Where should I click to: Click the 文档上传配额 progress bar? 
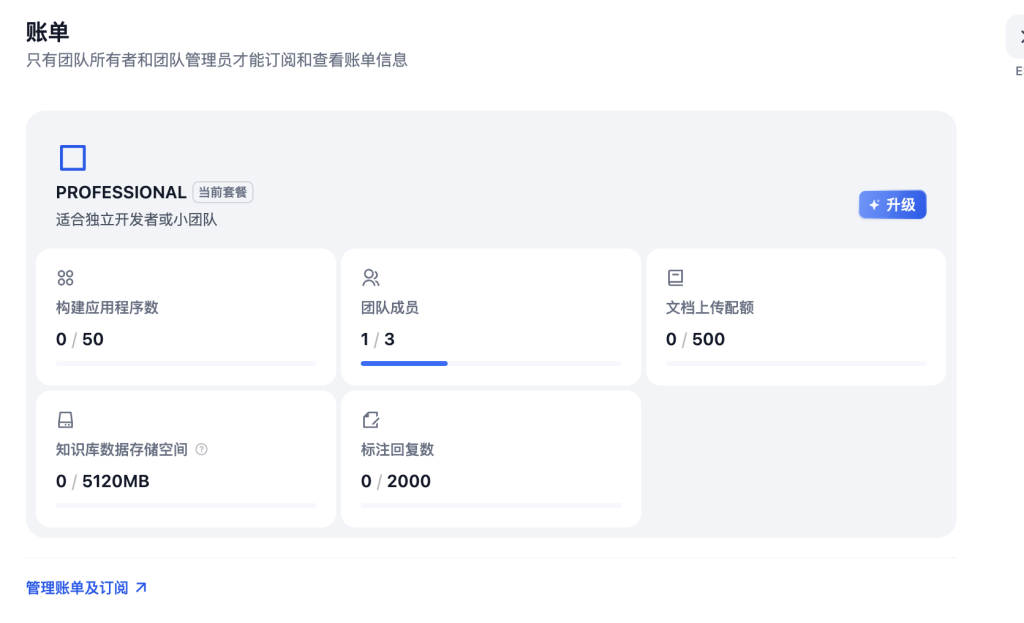click(x=796, y=363)
